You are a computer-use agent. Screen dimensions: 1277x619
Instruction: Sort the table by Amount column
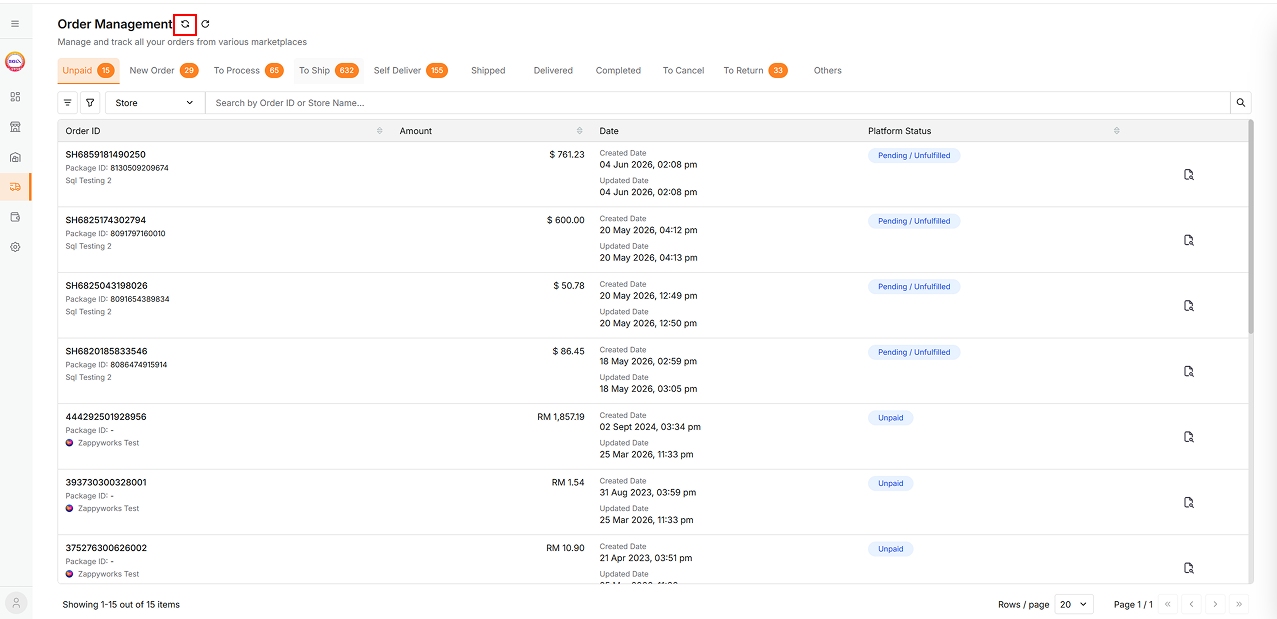(x=580, y=131)
